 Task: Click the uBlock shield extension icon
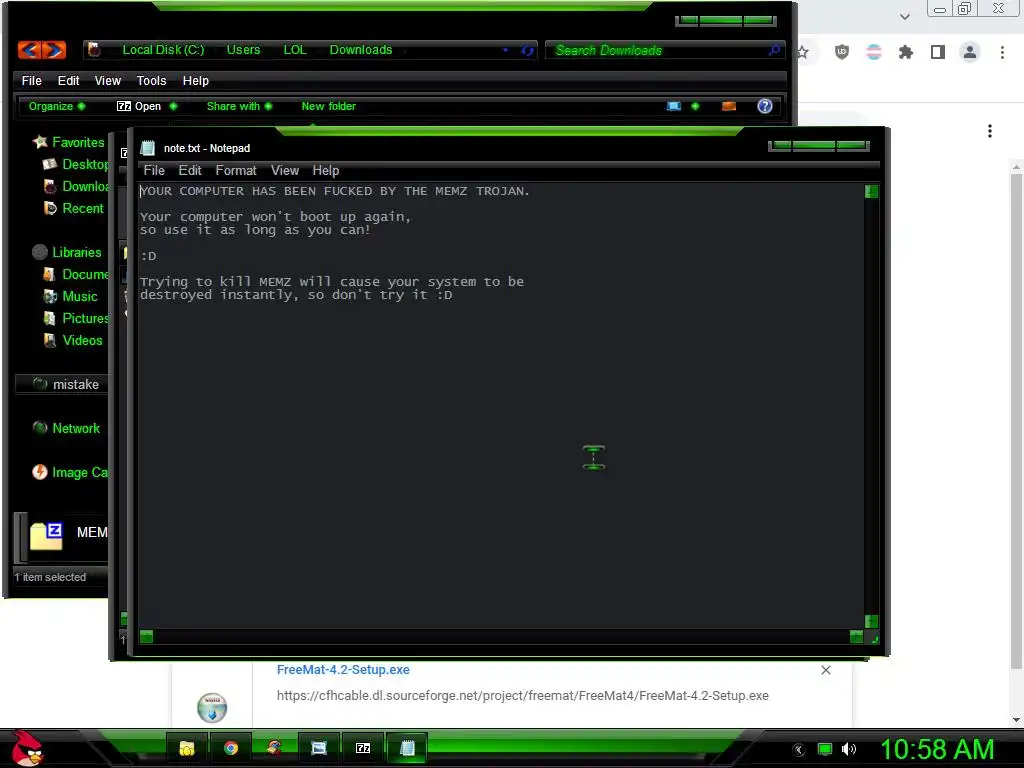842,52
